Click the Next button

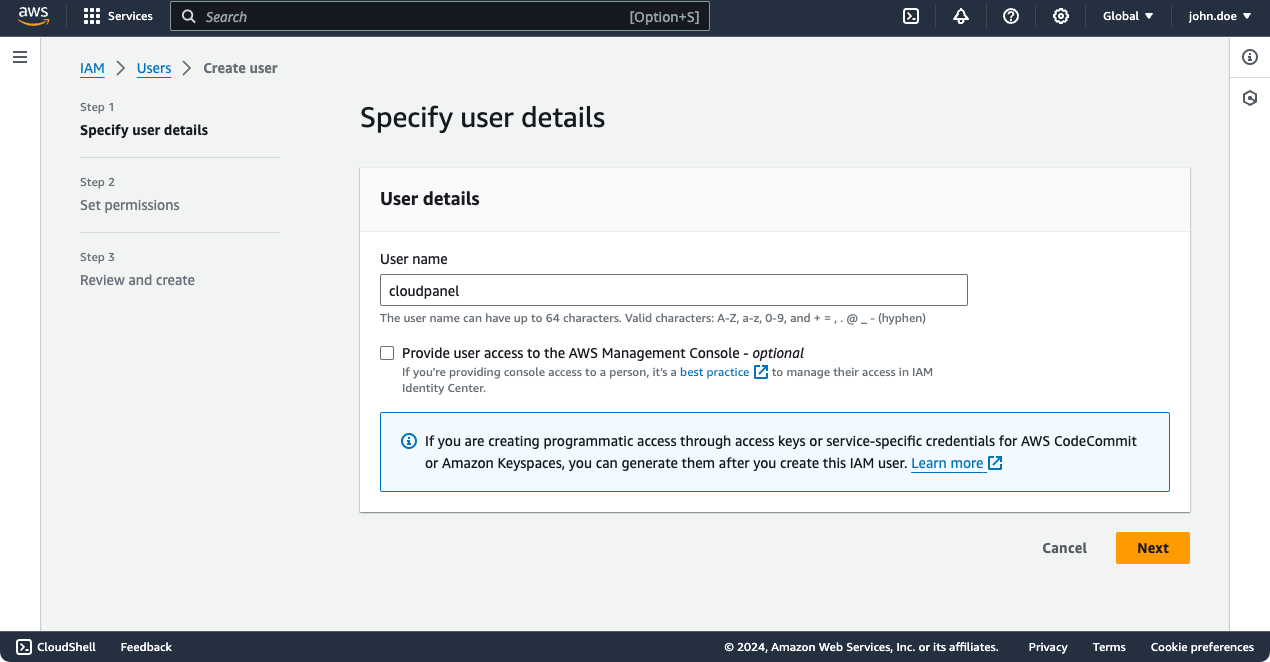point(1152,548)
